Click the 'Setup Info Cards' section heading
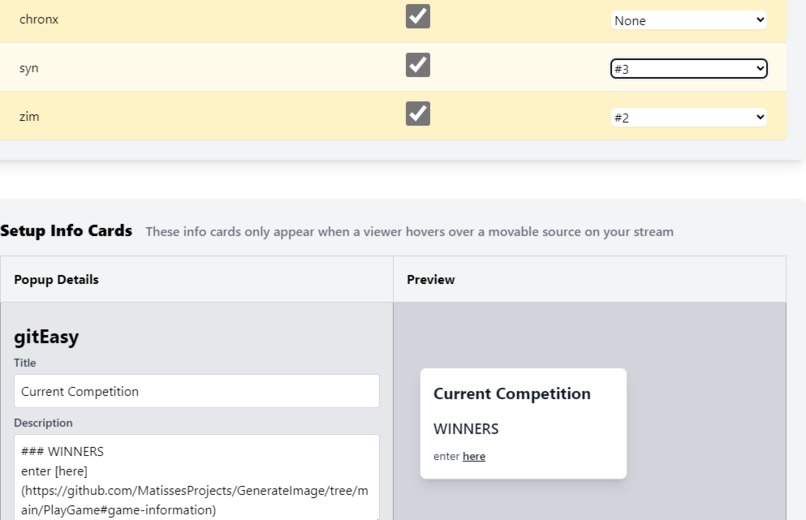 click(x=66, y=231)
